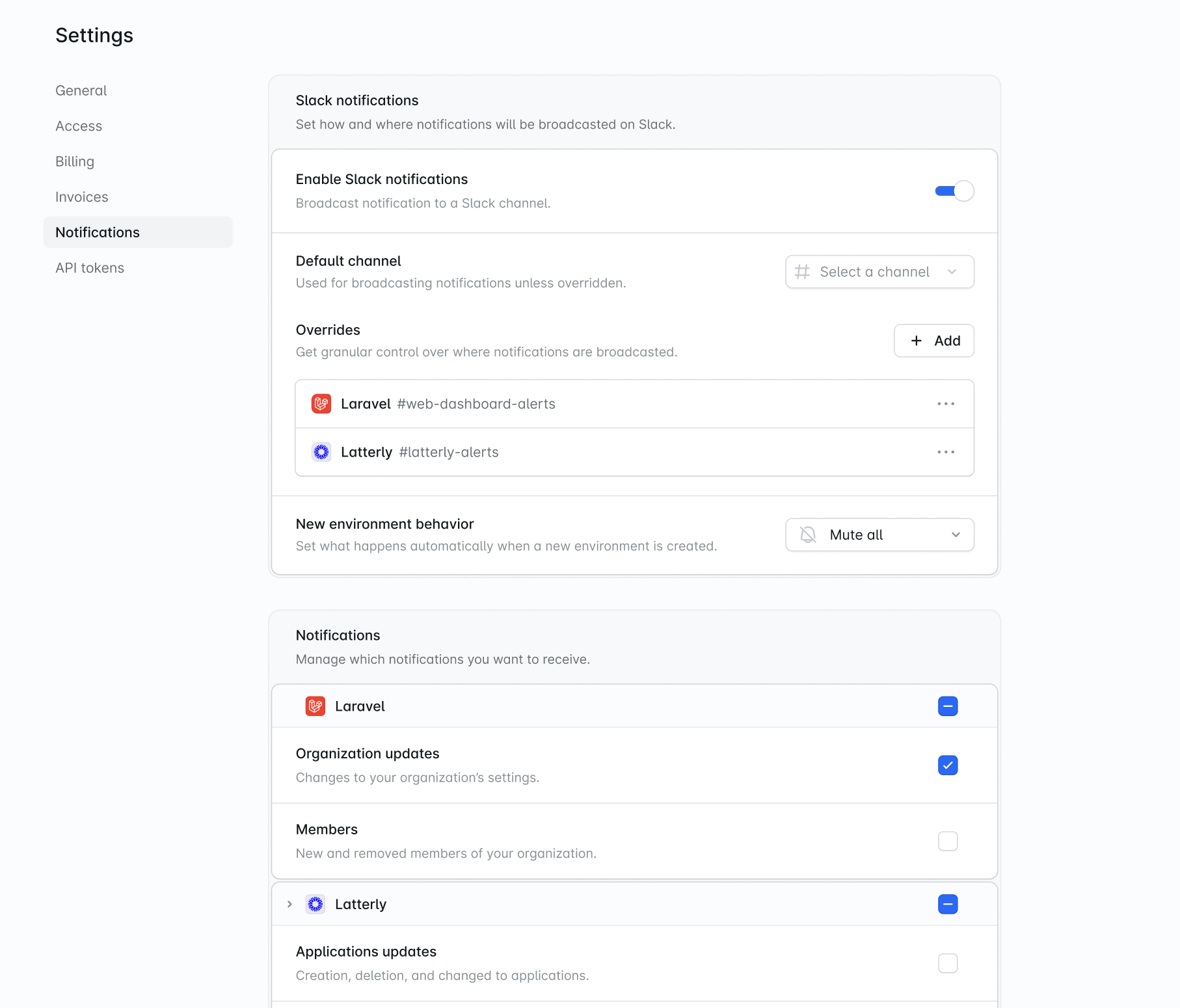Viewport: 1180px width, 1008px height.
Task: Expand the Latterly group chevron
Action: pos(289,905)
